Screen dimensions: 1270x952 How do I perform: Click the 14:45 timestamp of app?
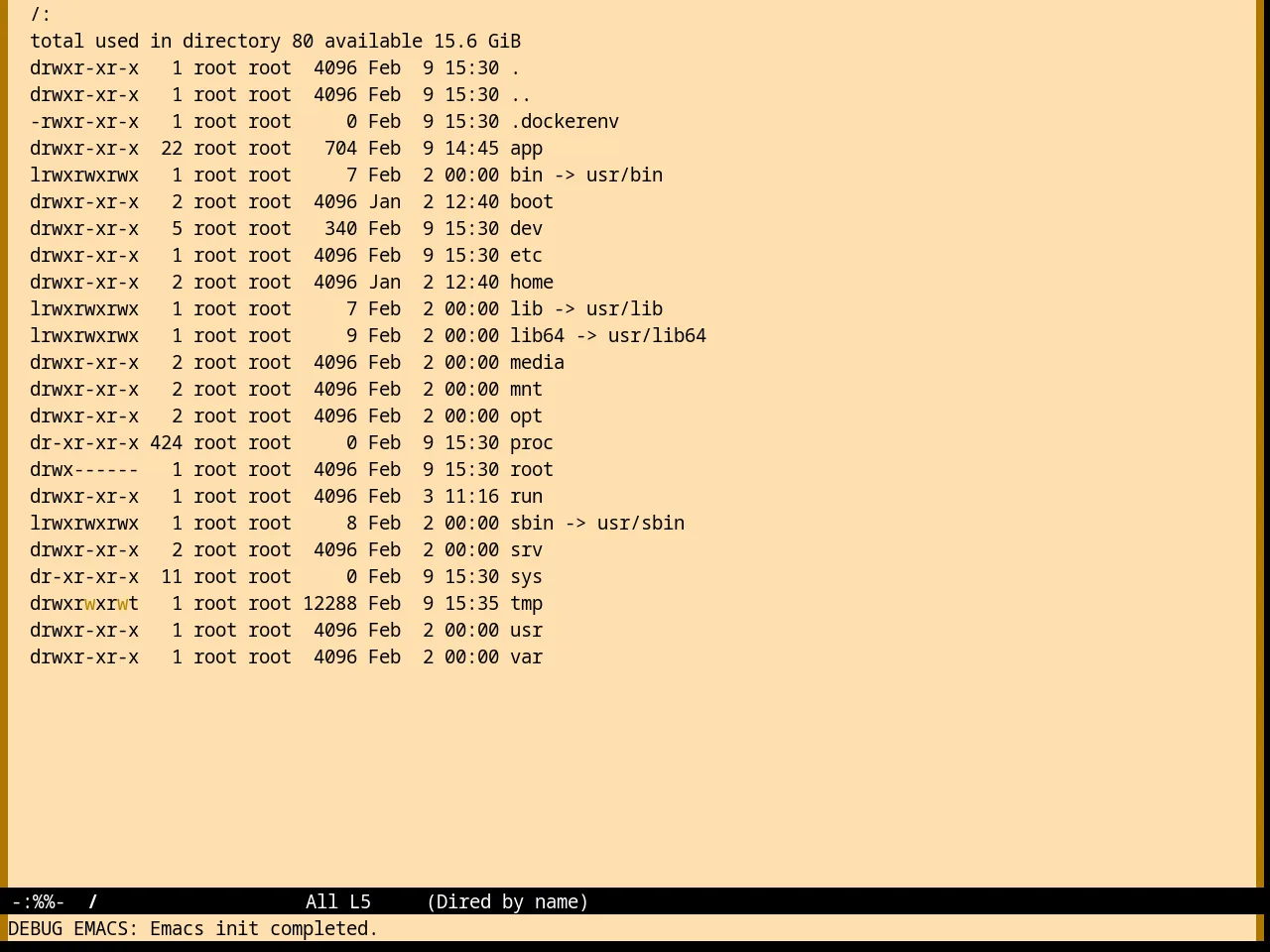point(471,148)
